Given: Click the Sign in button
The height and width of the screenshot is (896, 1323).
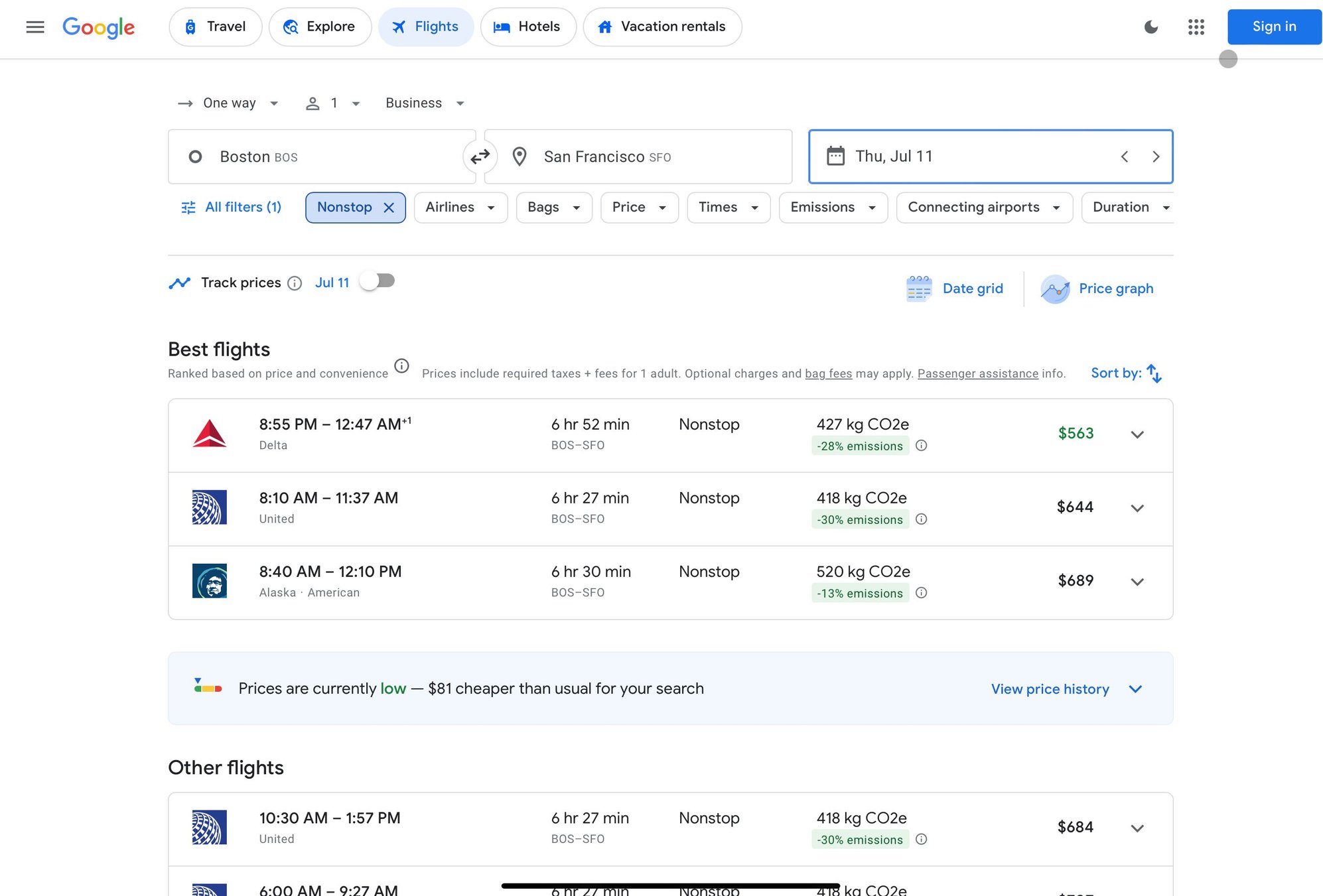Looking at the screenshot, I should 1273,27.
